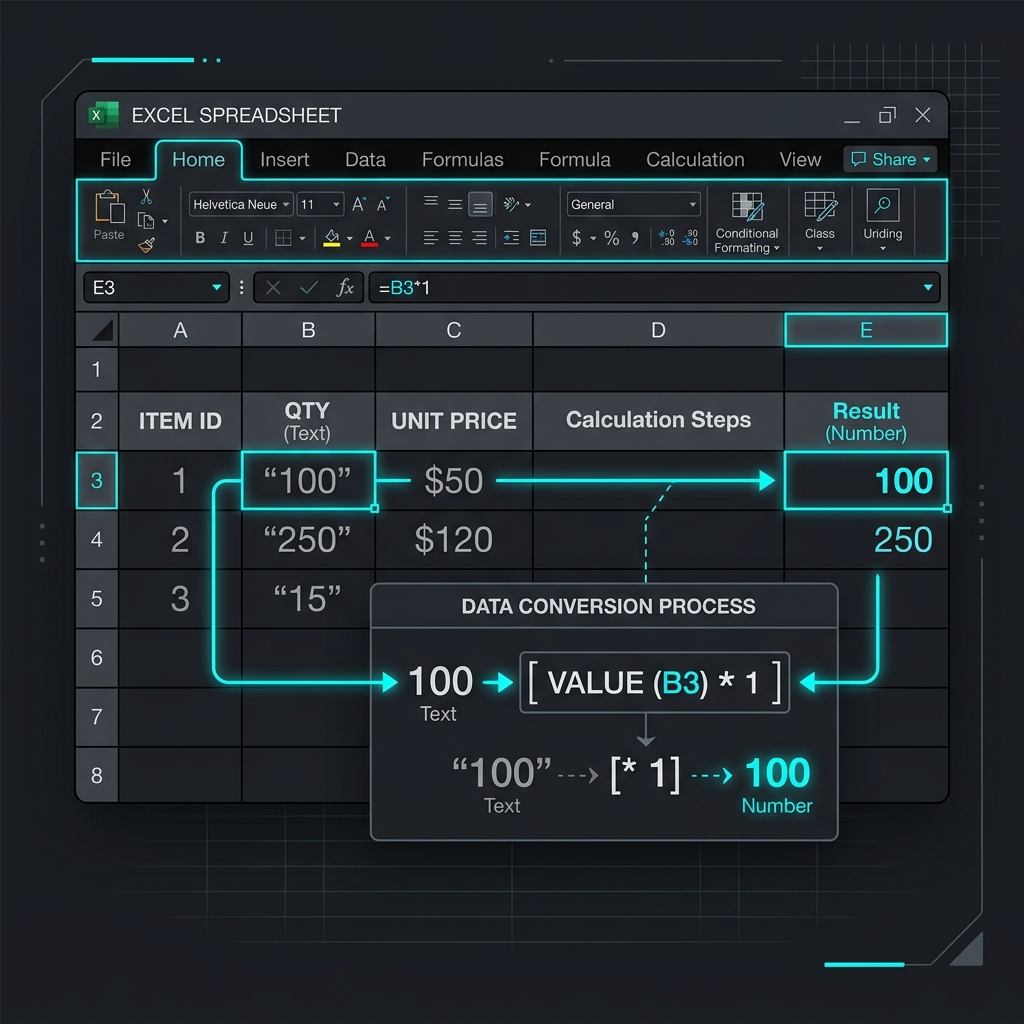Click the Excel logo in title bar

point(104,115)
